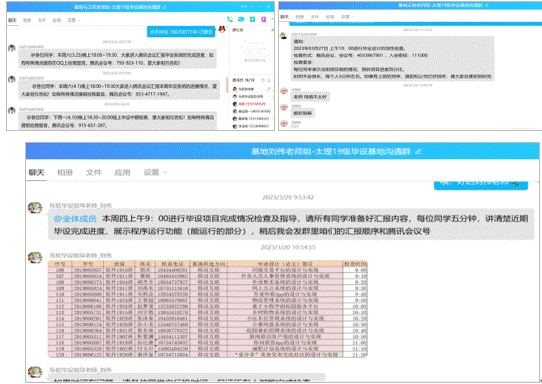Switch to the 相册 tab in bottom window
The width and height of the screenshot is (542, 384).
point(65,172)
